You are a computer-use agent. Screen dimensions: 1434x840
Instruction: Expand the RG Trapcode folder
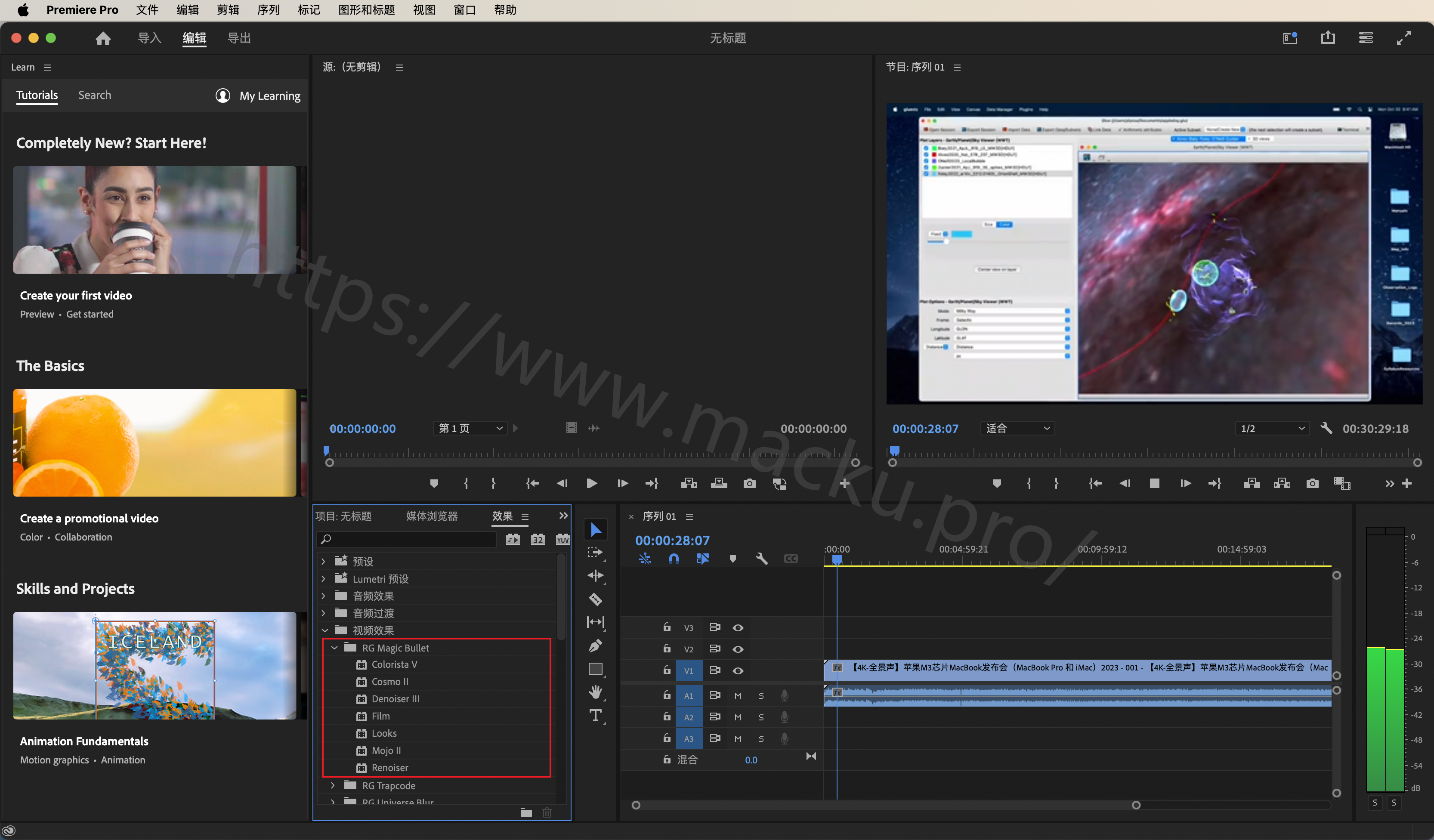(334, 785)
